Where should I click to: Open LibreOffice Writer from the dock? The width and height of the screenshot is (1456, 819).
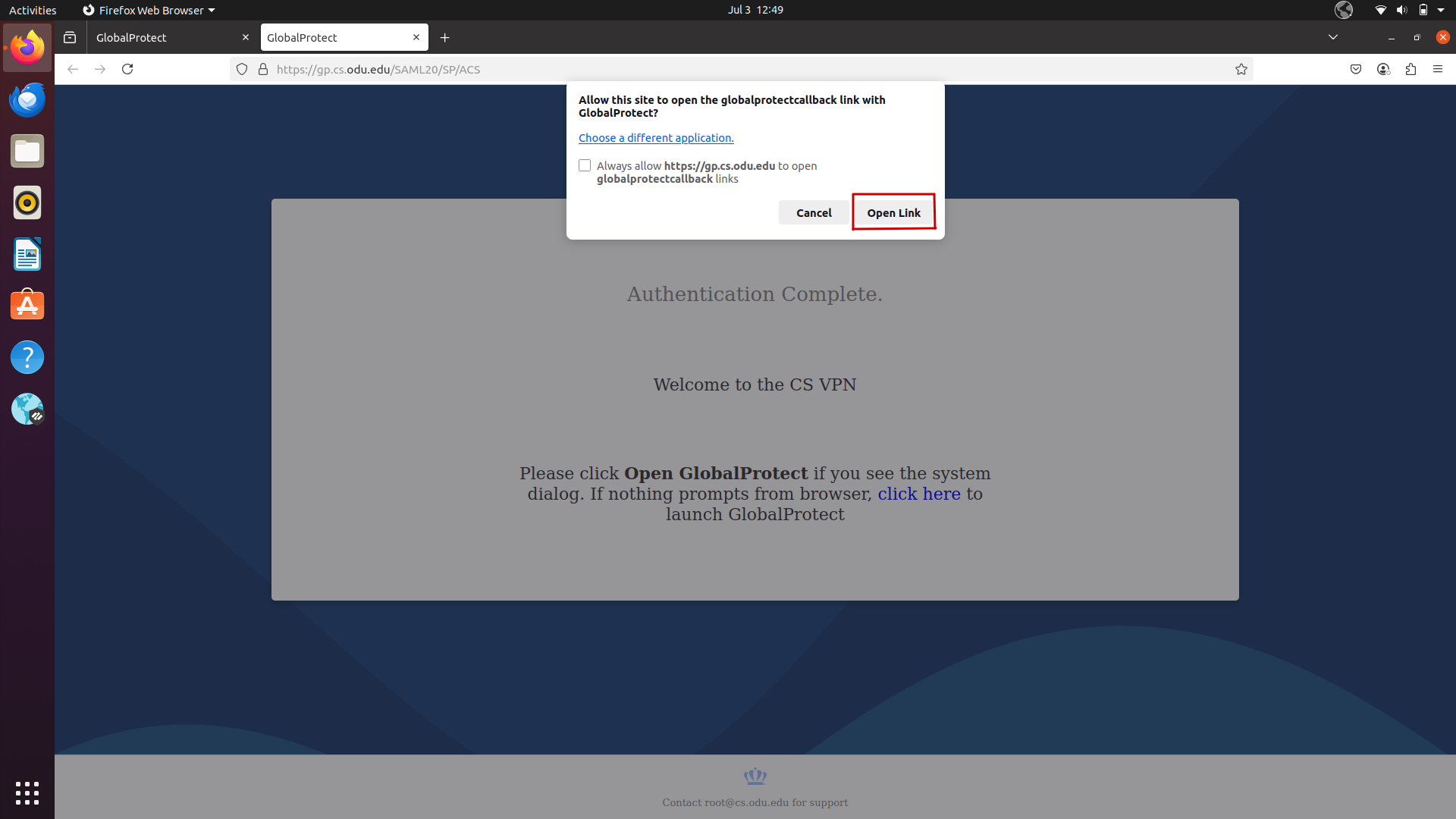27,254
